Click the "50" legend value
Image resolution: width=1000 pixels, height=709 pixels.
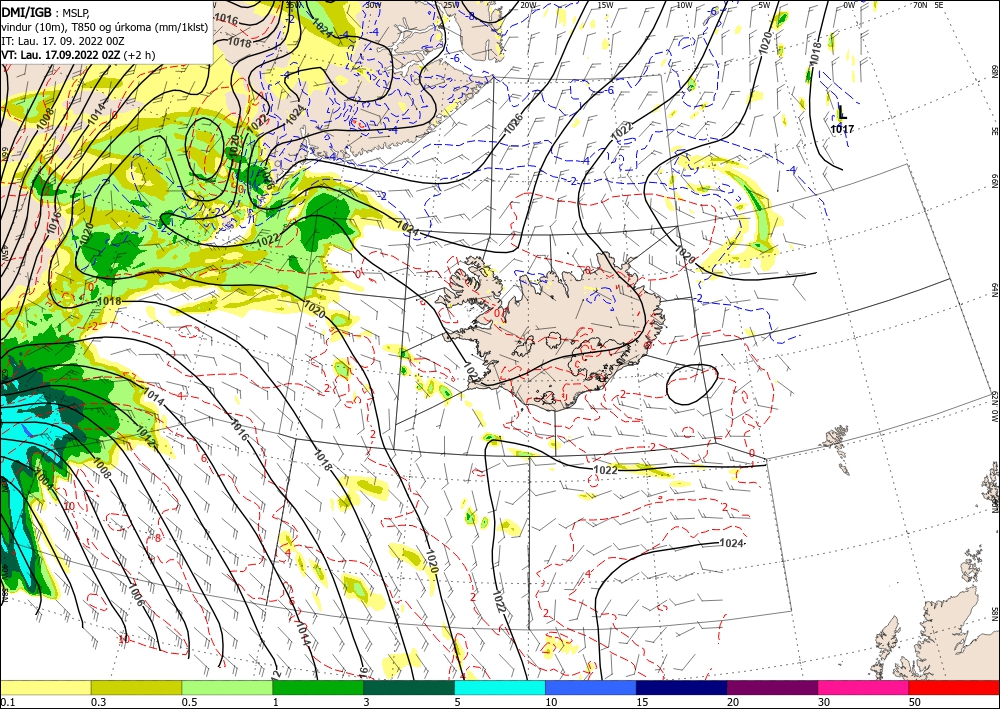click(915, 702)
